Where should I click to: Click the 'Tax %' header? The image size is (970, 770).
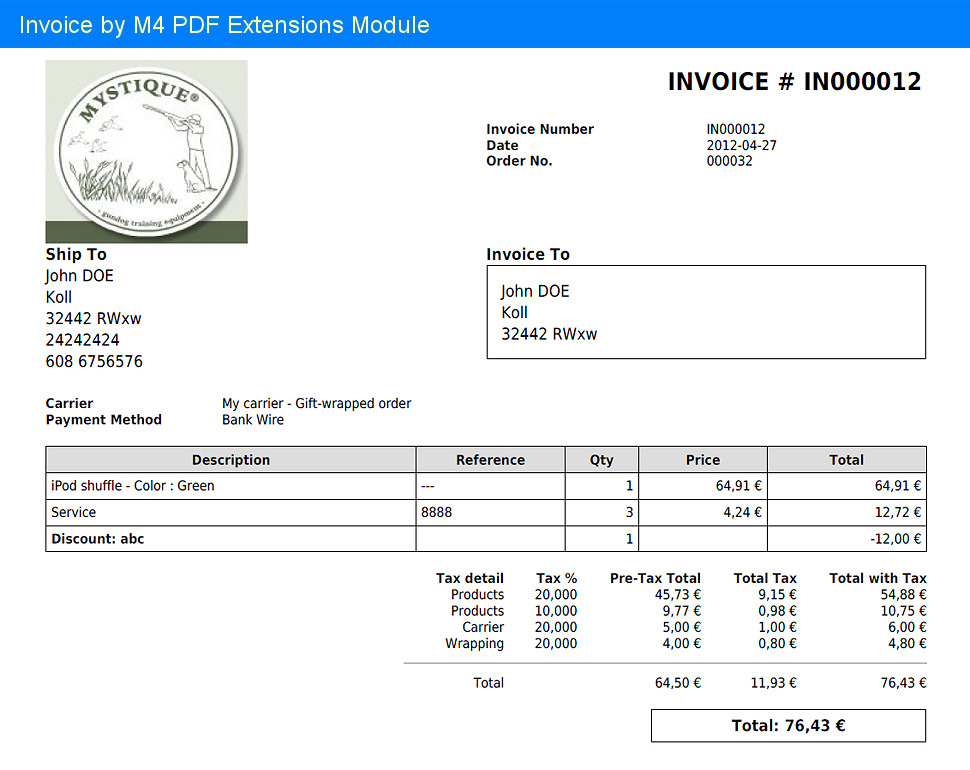[x=557, y=578]
